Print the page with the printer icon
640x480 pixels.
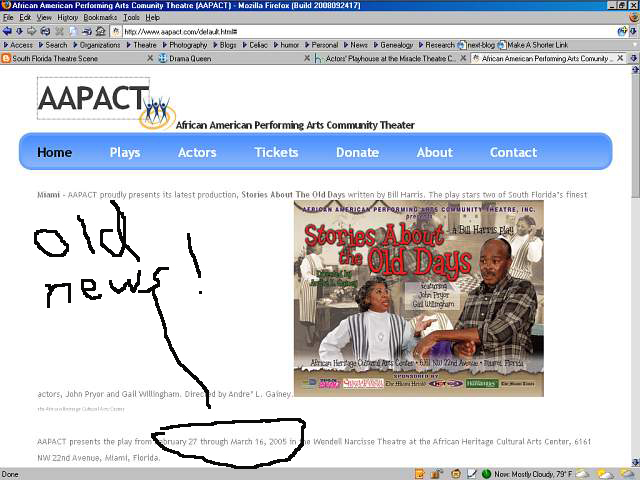point(87,31)
